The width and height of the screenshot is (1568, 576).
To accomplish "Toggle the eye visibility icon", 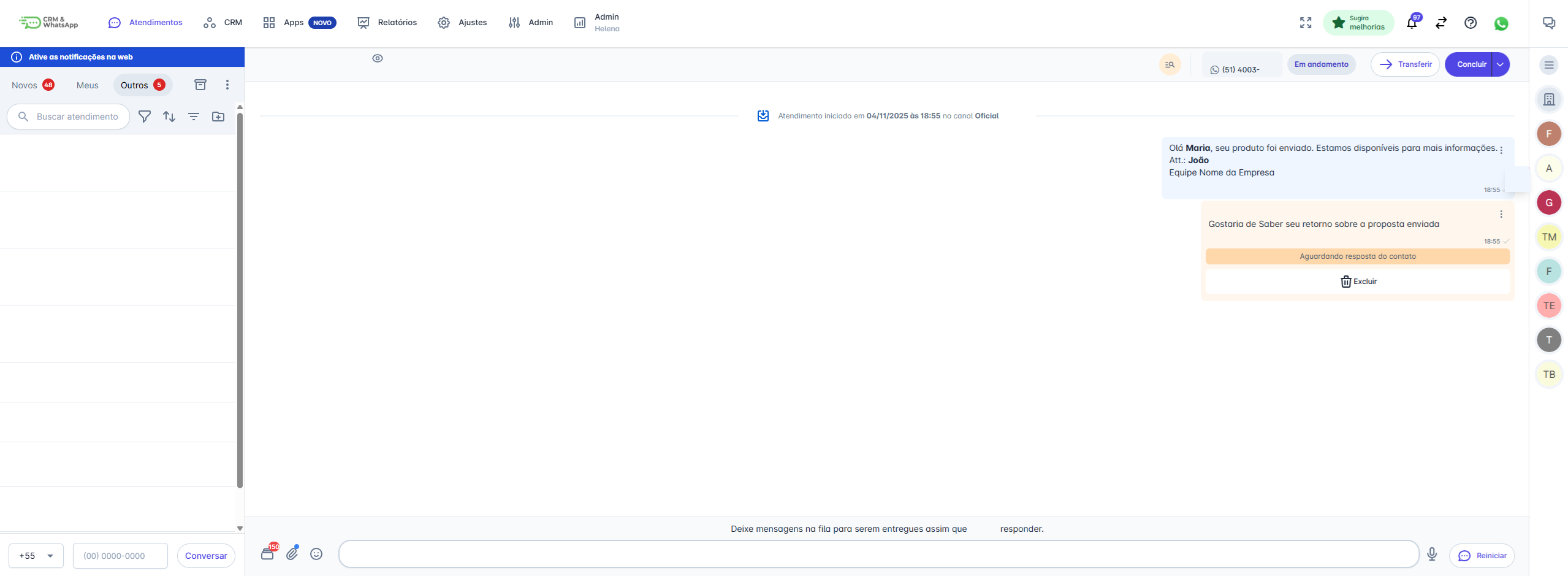I will 378,58.
